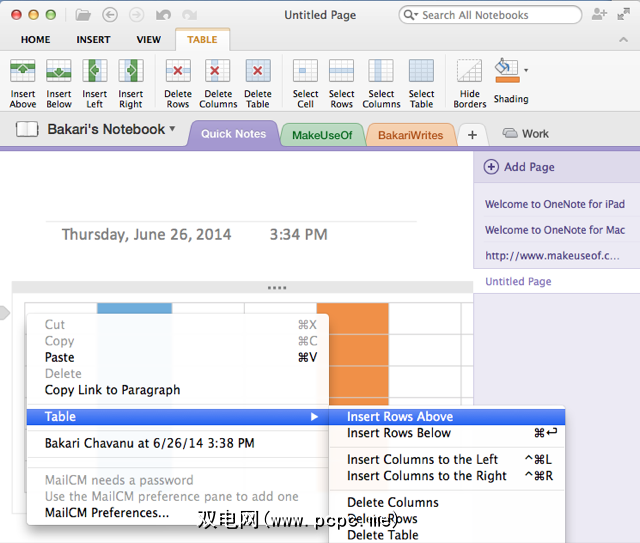Add a new section with plus tab
The width and height of the screenshot is (640, 543).
tap(472, 135)
